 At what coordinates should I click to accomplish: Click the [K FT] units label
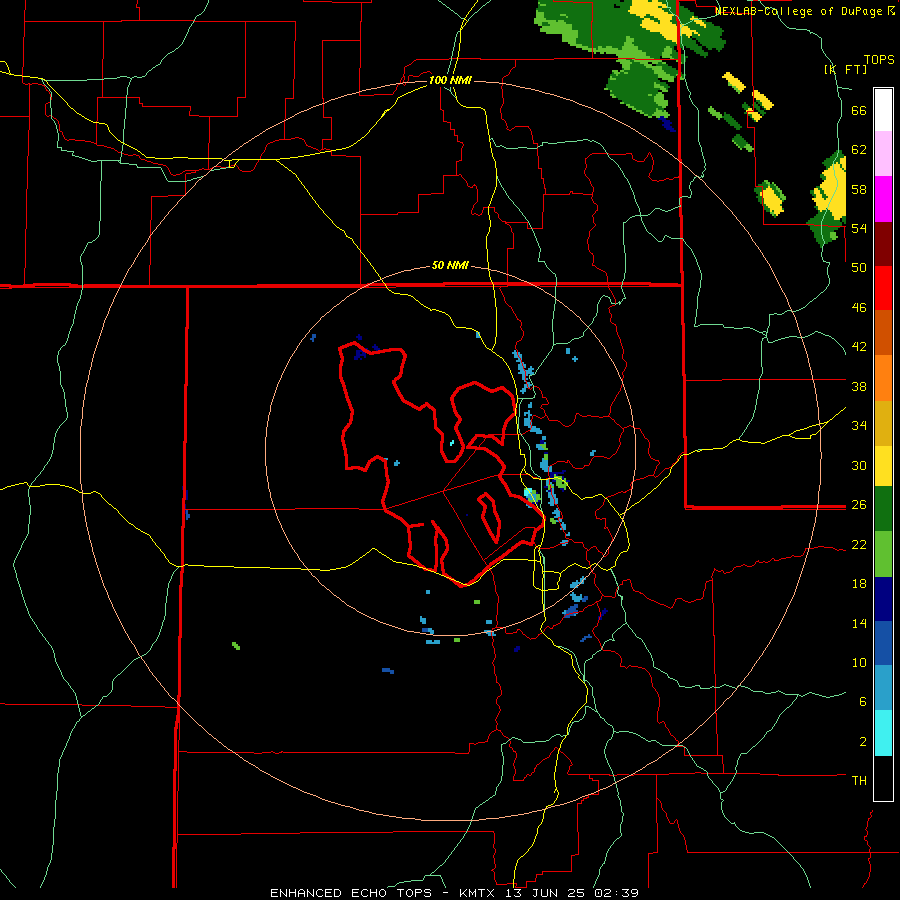click(x=845, y=69)
